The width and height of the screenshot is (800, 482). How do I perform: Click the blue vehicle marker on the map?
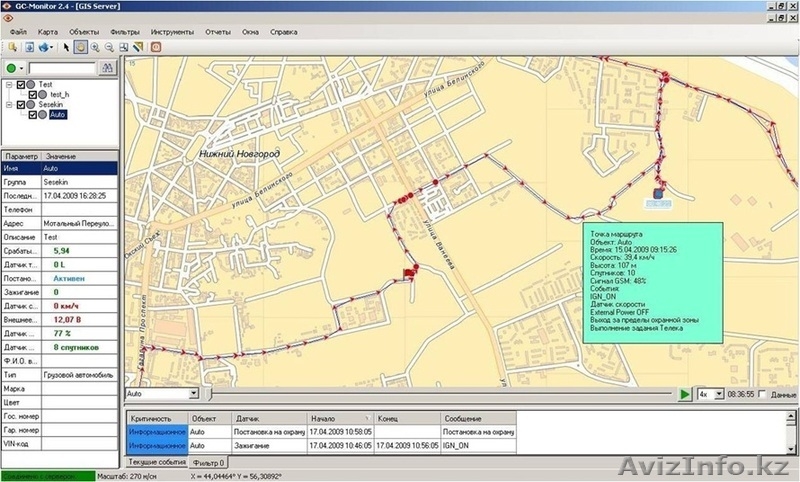pos(658,193)
